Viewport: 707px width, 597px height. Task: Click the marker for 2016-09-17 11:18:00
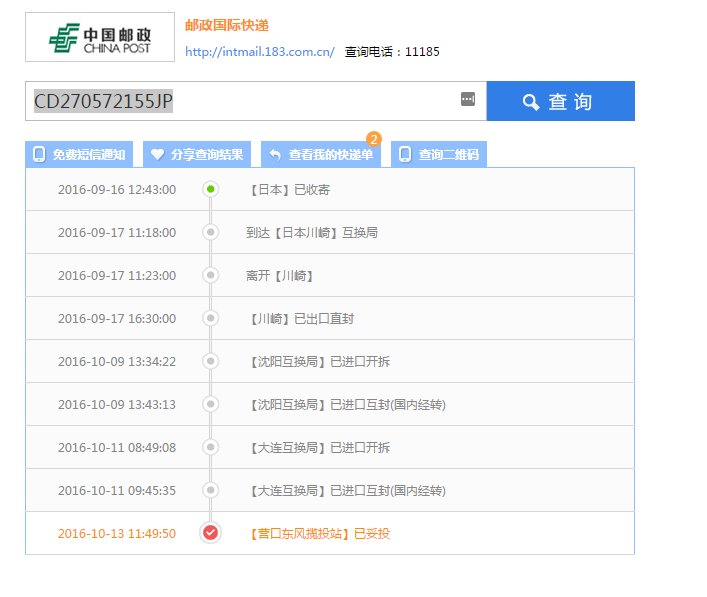click(211, 232)
